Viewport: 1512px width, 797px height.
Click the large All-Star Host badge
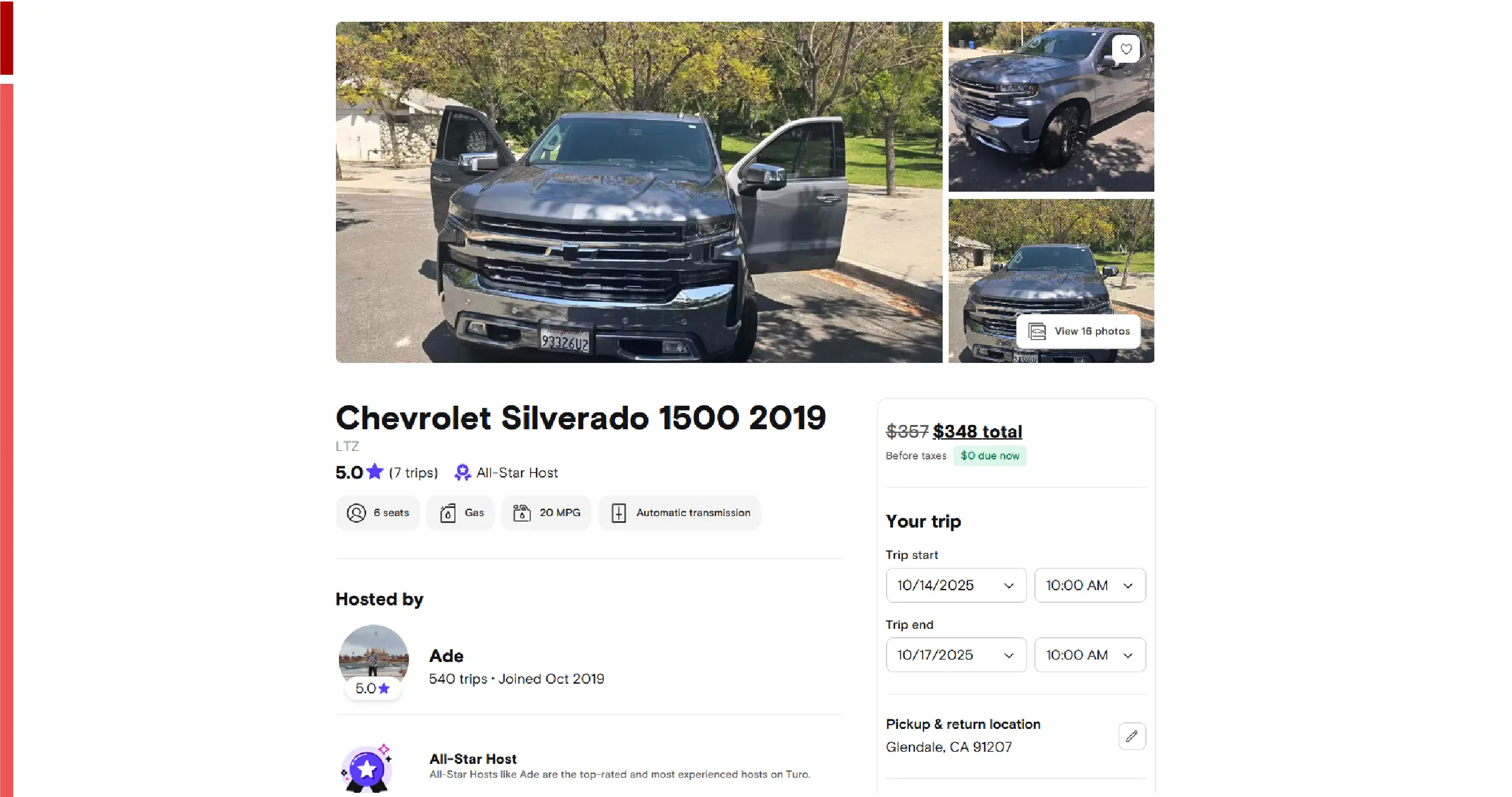367,768
